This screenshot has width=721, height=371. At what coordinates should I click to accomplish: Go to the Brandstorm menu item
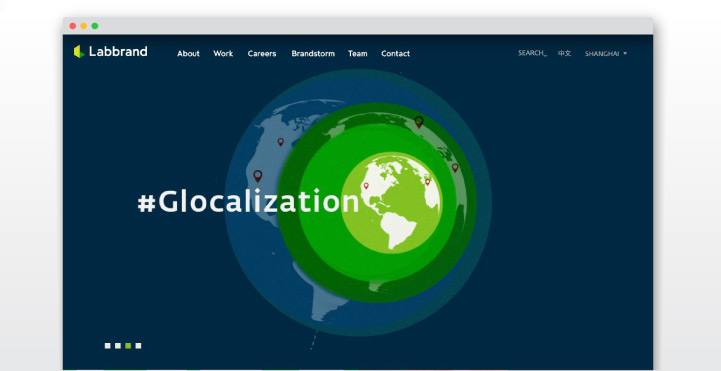click(x=313, y=53)
